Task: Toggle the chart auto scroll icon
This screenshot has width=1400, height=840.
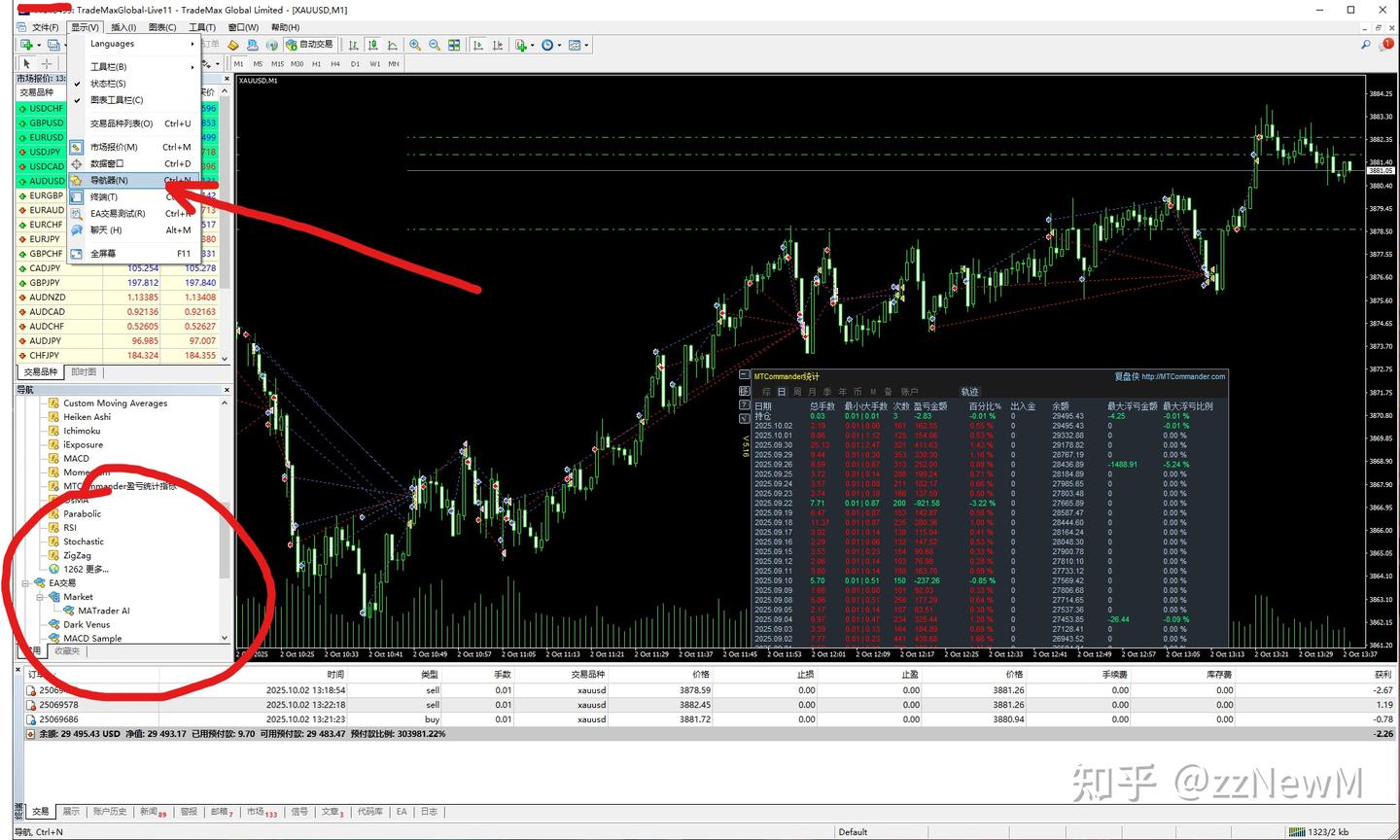Action: (478, 45)
